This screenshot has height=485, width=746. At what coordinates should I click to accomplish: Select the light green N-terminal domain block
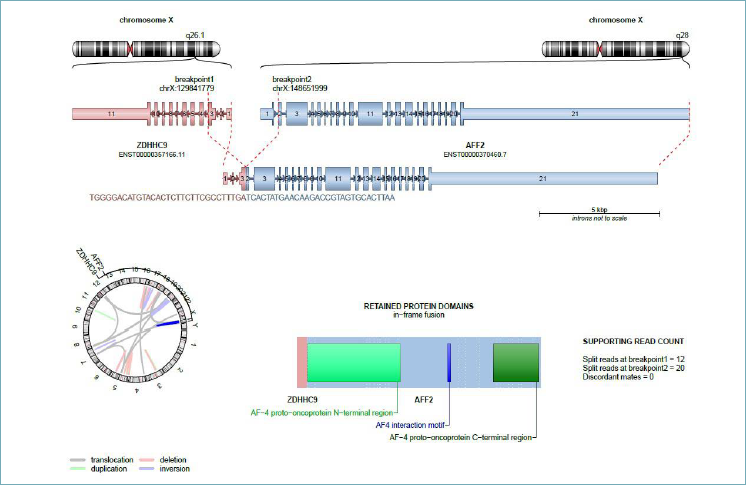353,362
